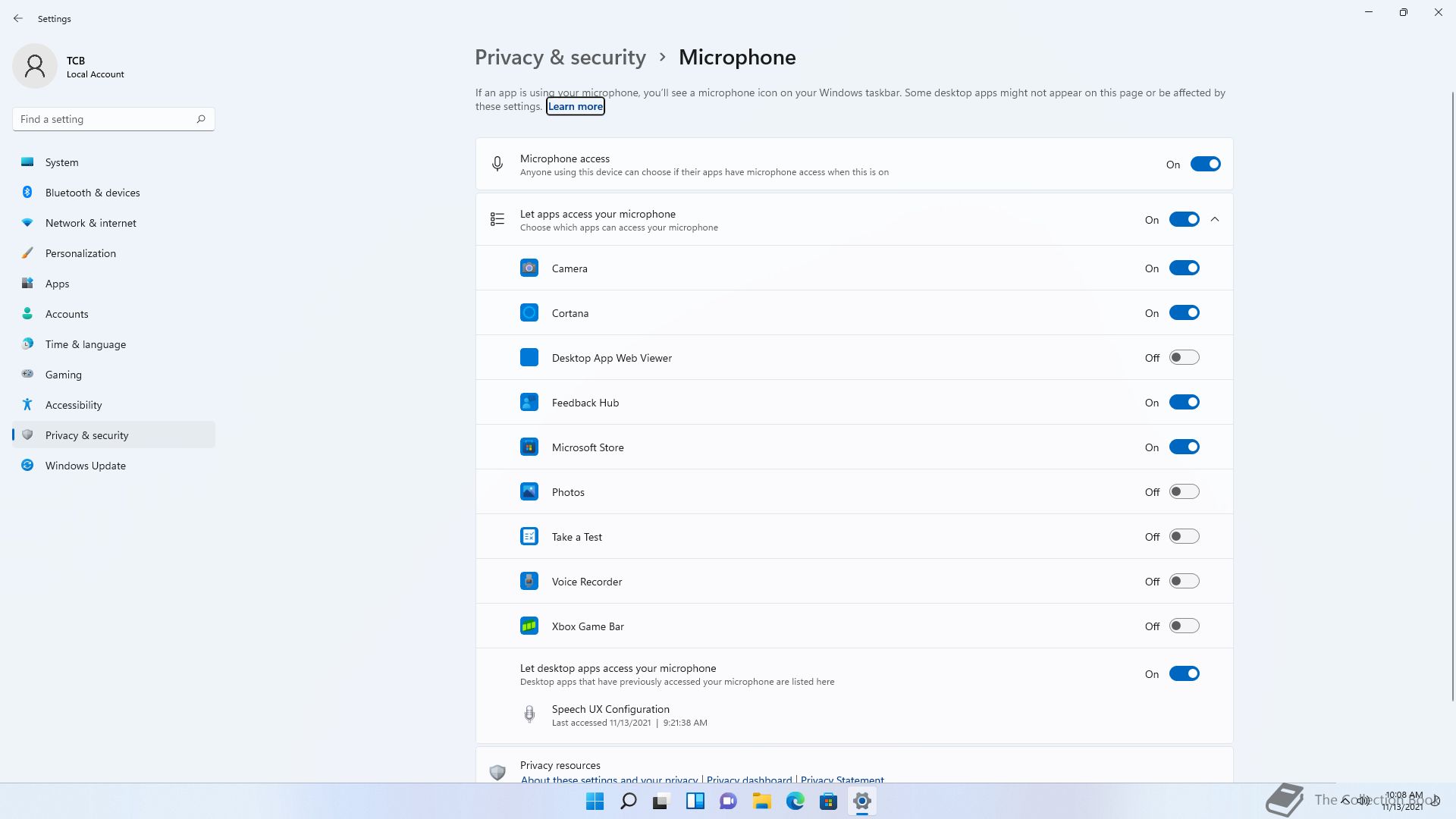Click the Cortana app icon
The image size is (1456, 819).
click(x=529, y=313)
